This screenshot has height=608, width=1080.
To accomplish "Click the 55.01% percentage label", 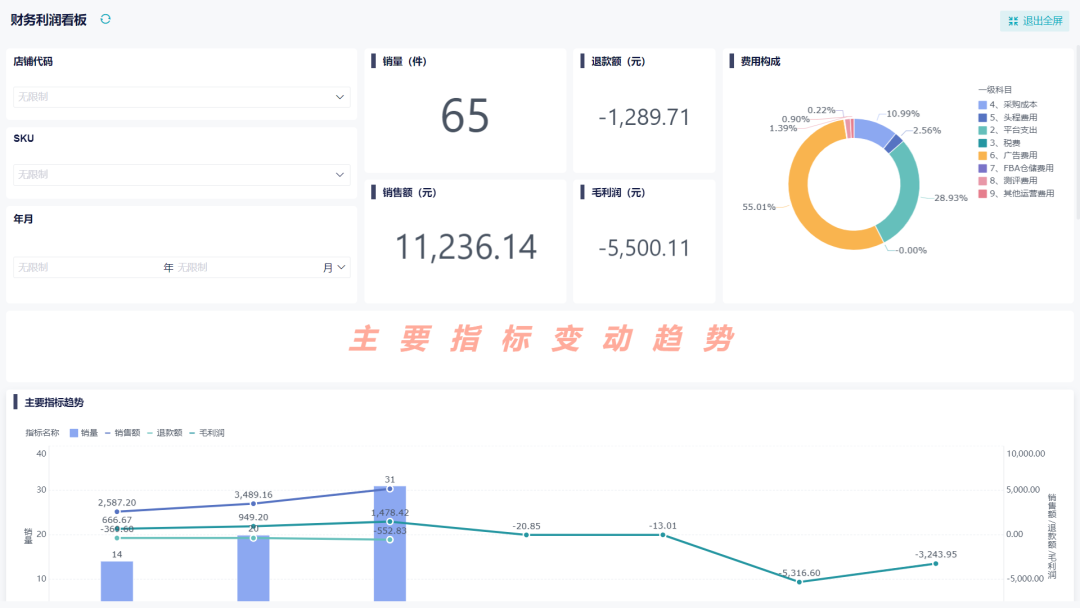I will (x=758, y=207).
